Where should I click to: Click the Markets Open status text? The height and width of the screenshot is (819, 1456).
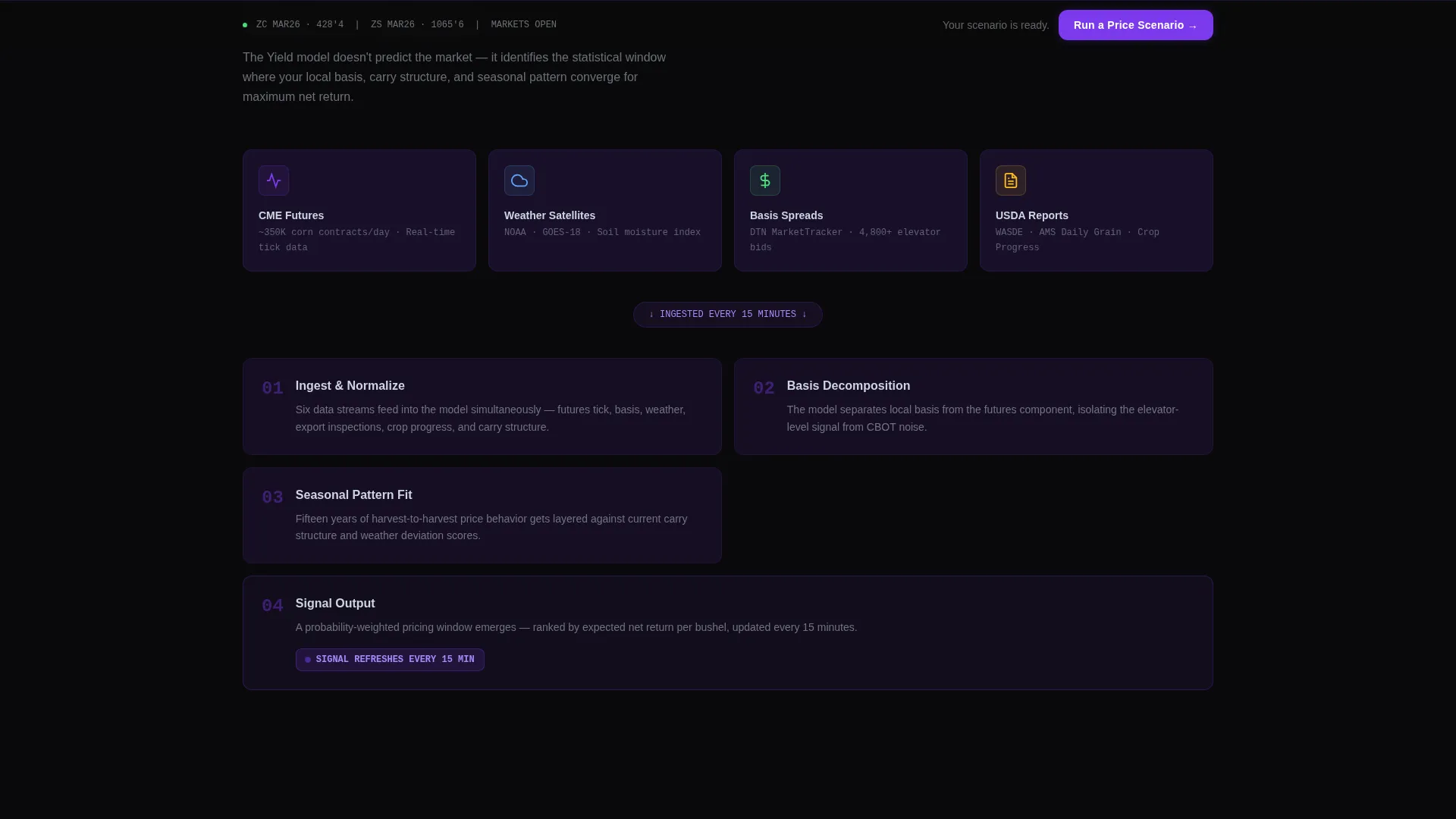523,25
